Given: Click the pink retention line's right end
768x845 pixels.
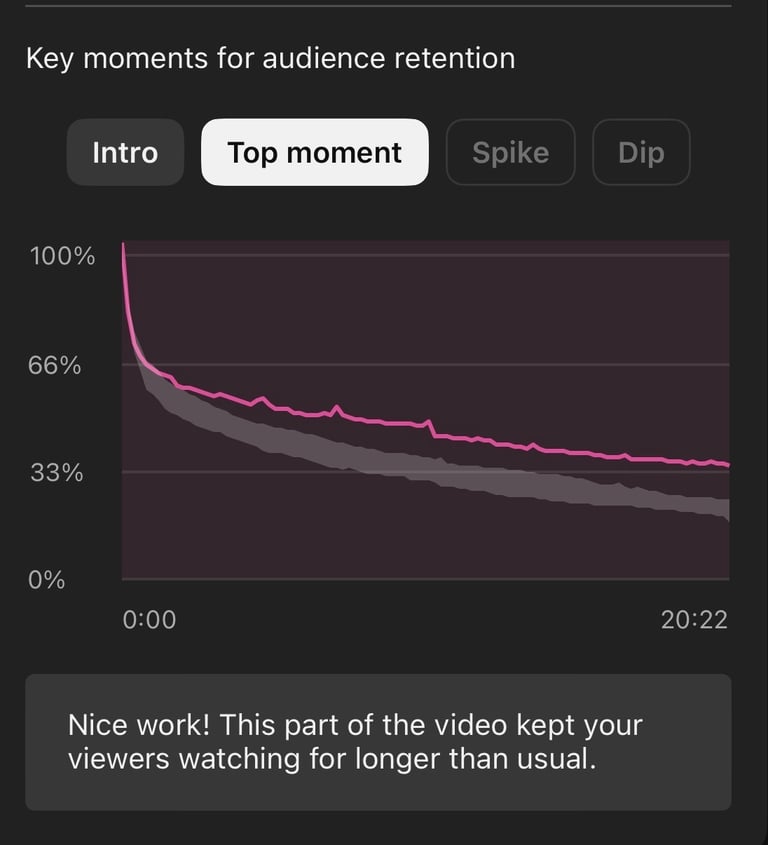Looking at the screenshot, I should pos(727,464).
